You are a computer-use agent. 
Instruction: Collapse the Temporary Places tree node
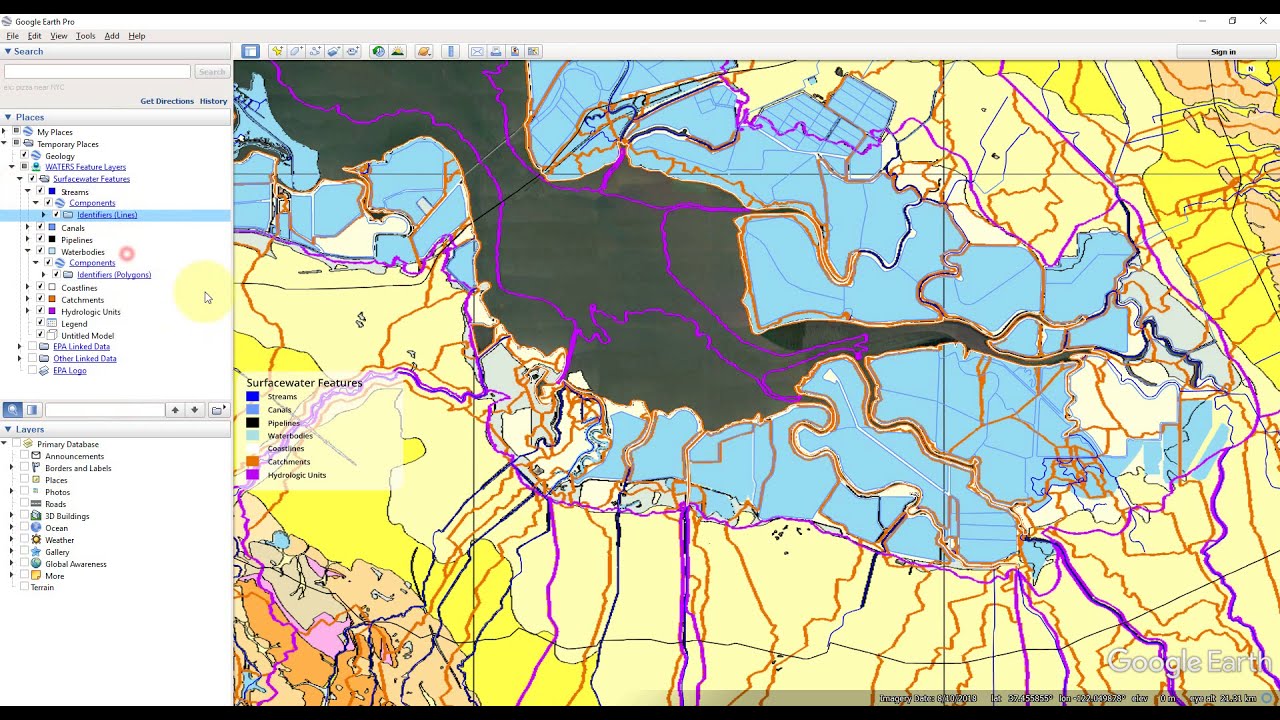coord(4,144)
